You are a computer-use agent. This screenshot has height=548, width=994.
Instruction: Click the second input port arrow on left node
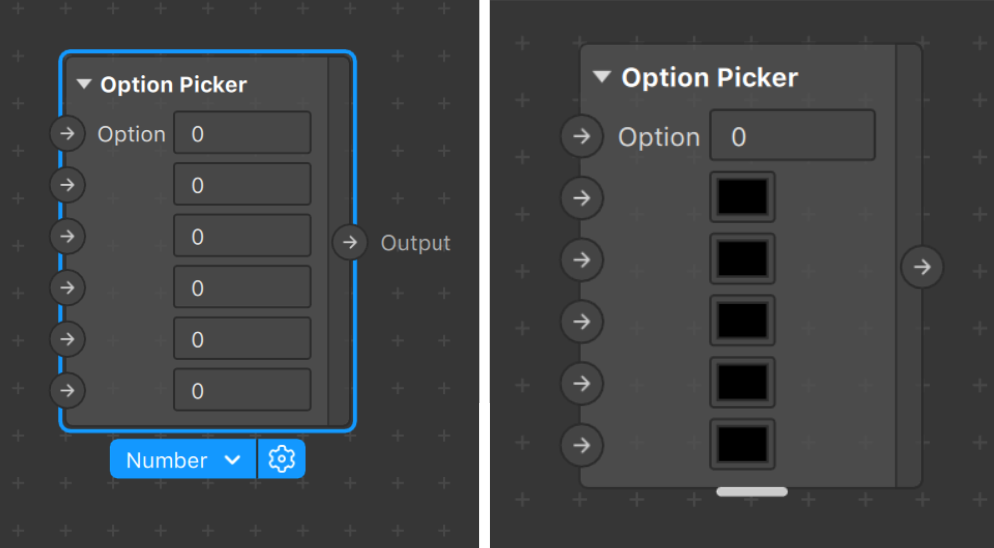(x=67, y=185)
